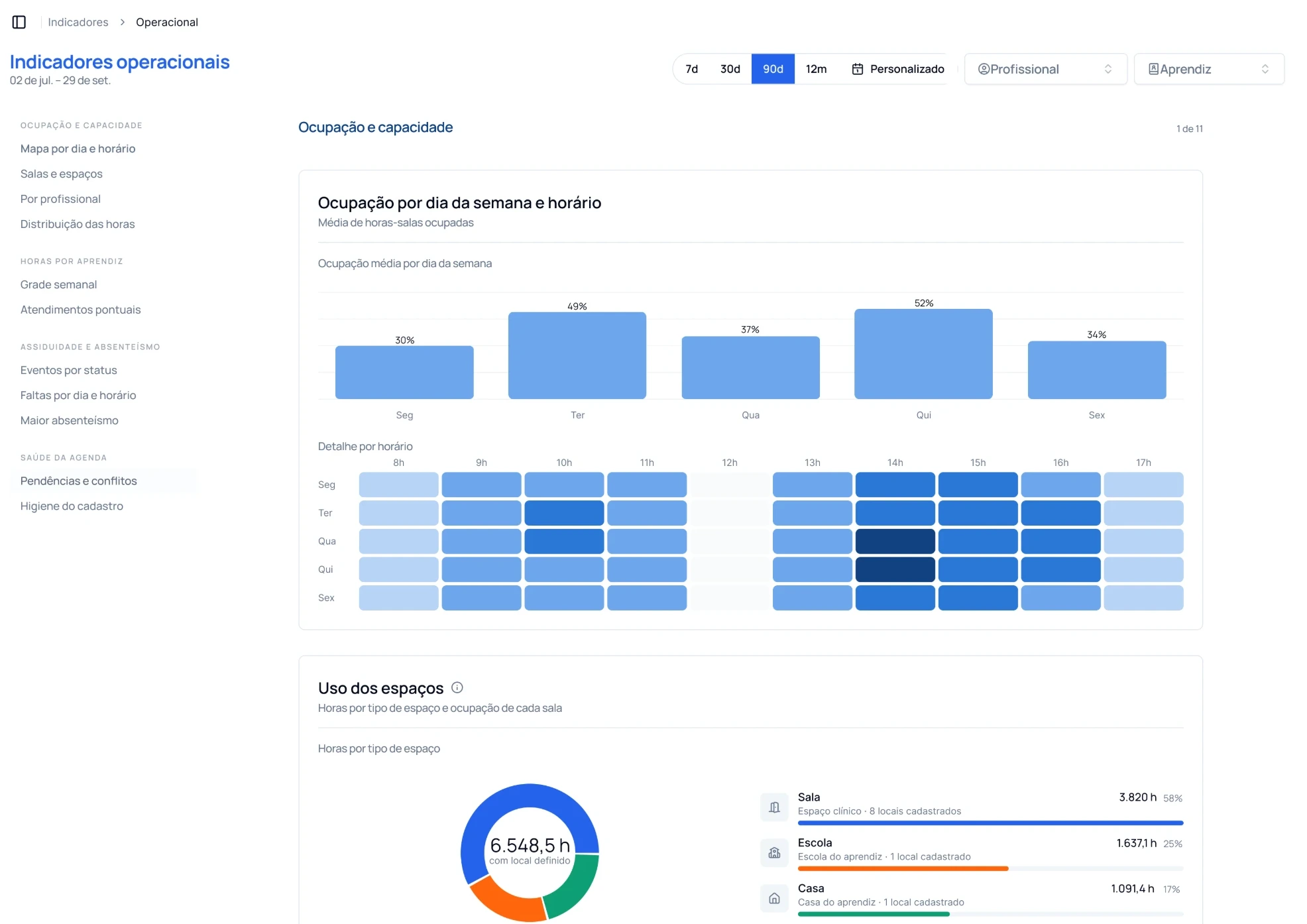Image resolution: width=1307 pixels, height=924 pixels.
Task: Open Higiene do cadastro
Action: [x=72, y=506]
